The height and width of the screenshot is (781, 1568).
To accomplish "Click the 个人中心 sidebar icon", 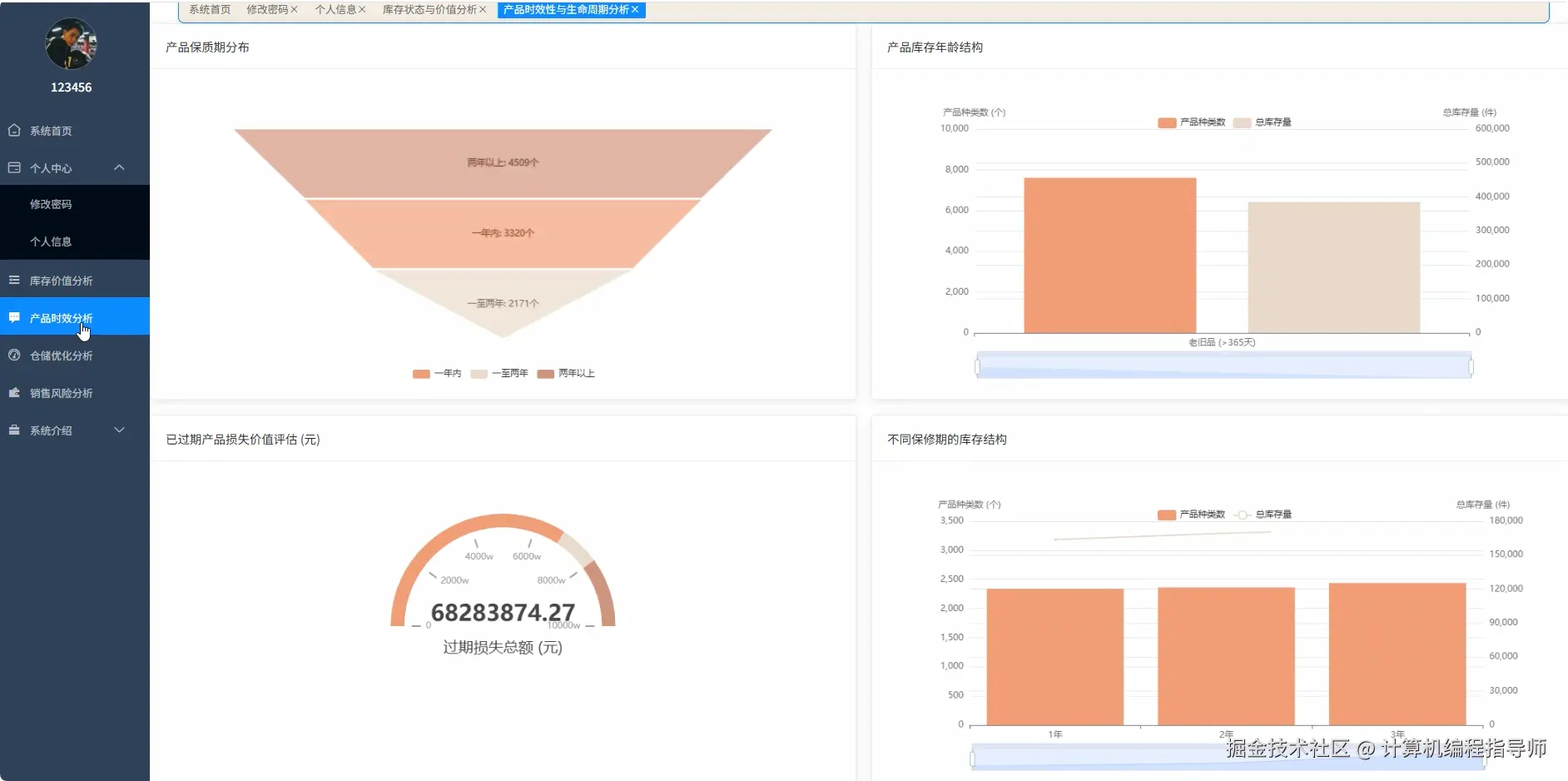I will point(14,167).
